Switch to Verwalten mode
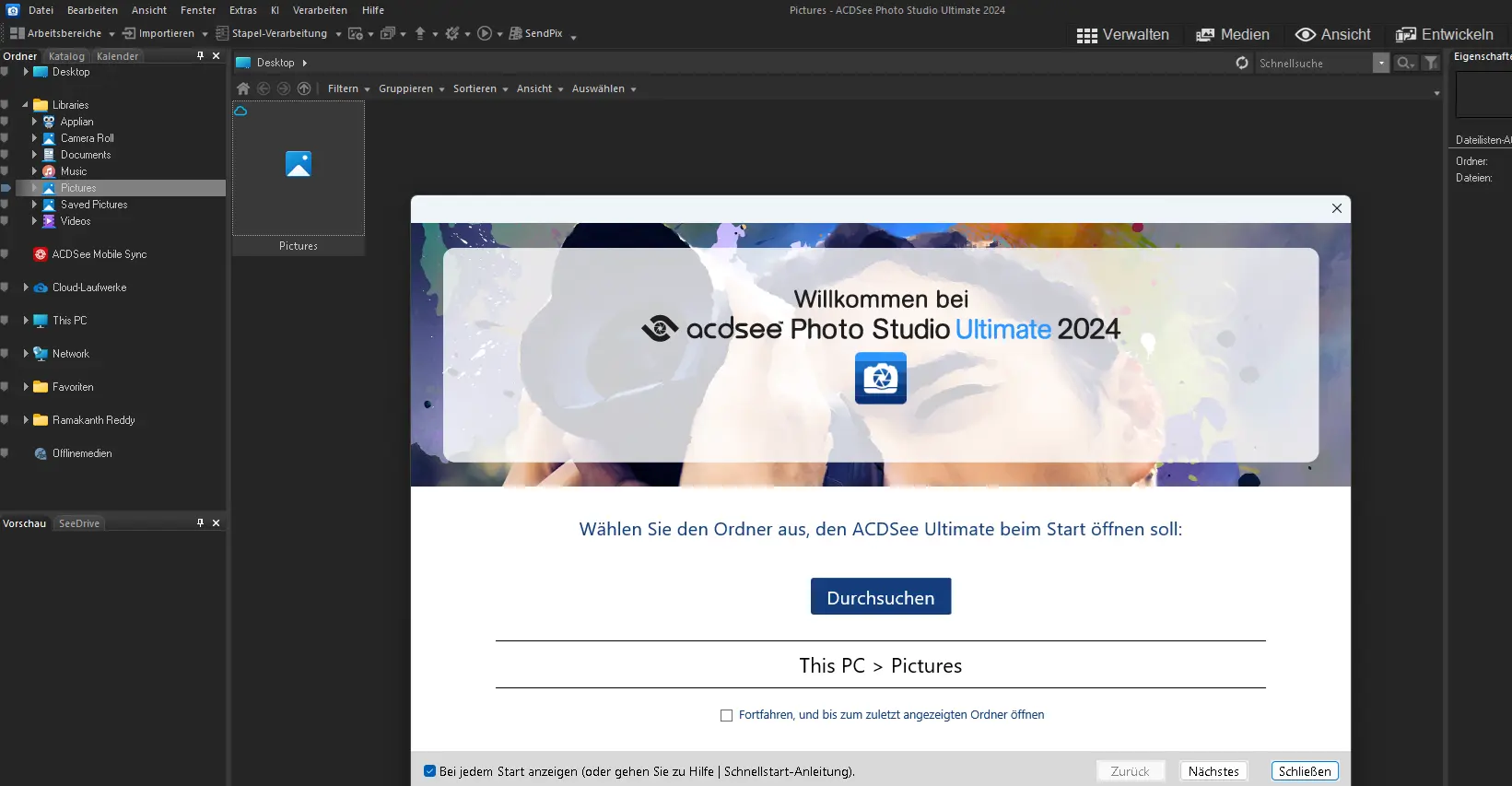The image size is (1512, 786). pyautogui.click(x=1123, y=35)
